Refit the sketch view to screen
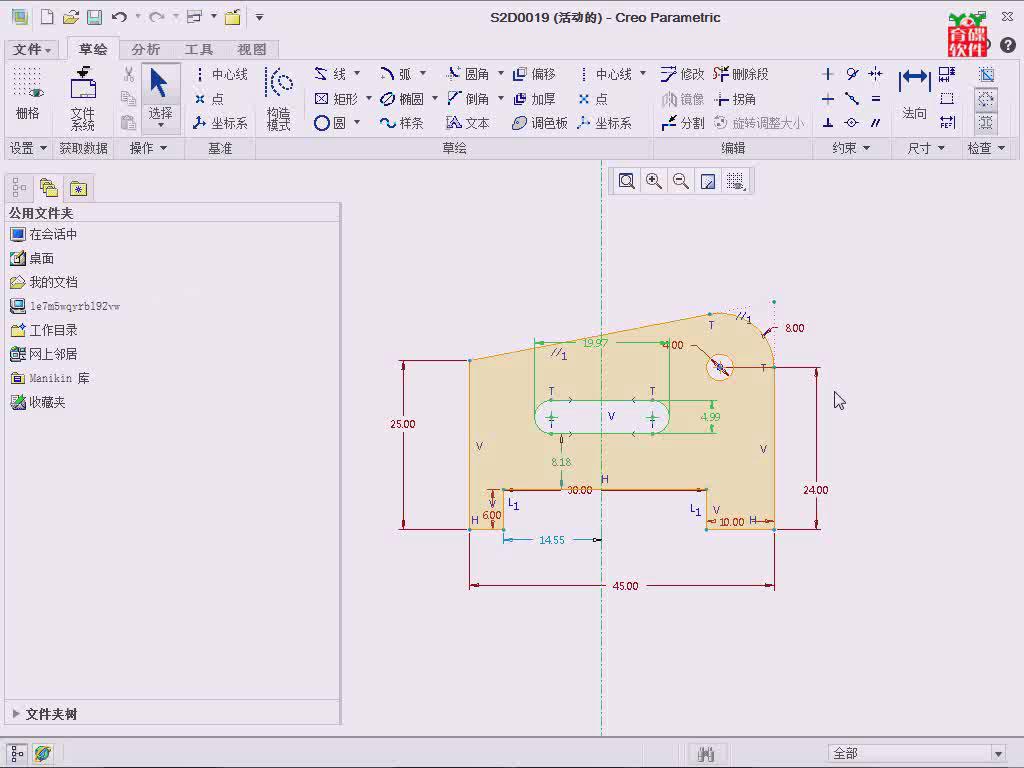 coord(626,181)
